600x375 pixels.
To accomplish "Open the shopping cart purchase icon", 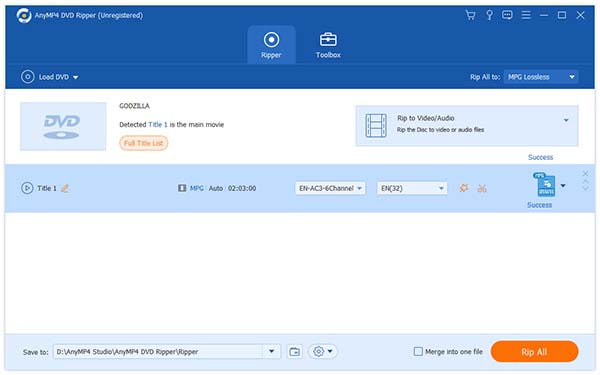I will click(x=470, y=15).
